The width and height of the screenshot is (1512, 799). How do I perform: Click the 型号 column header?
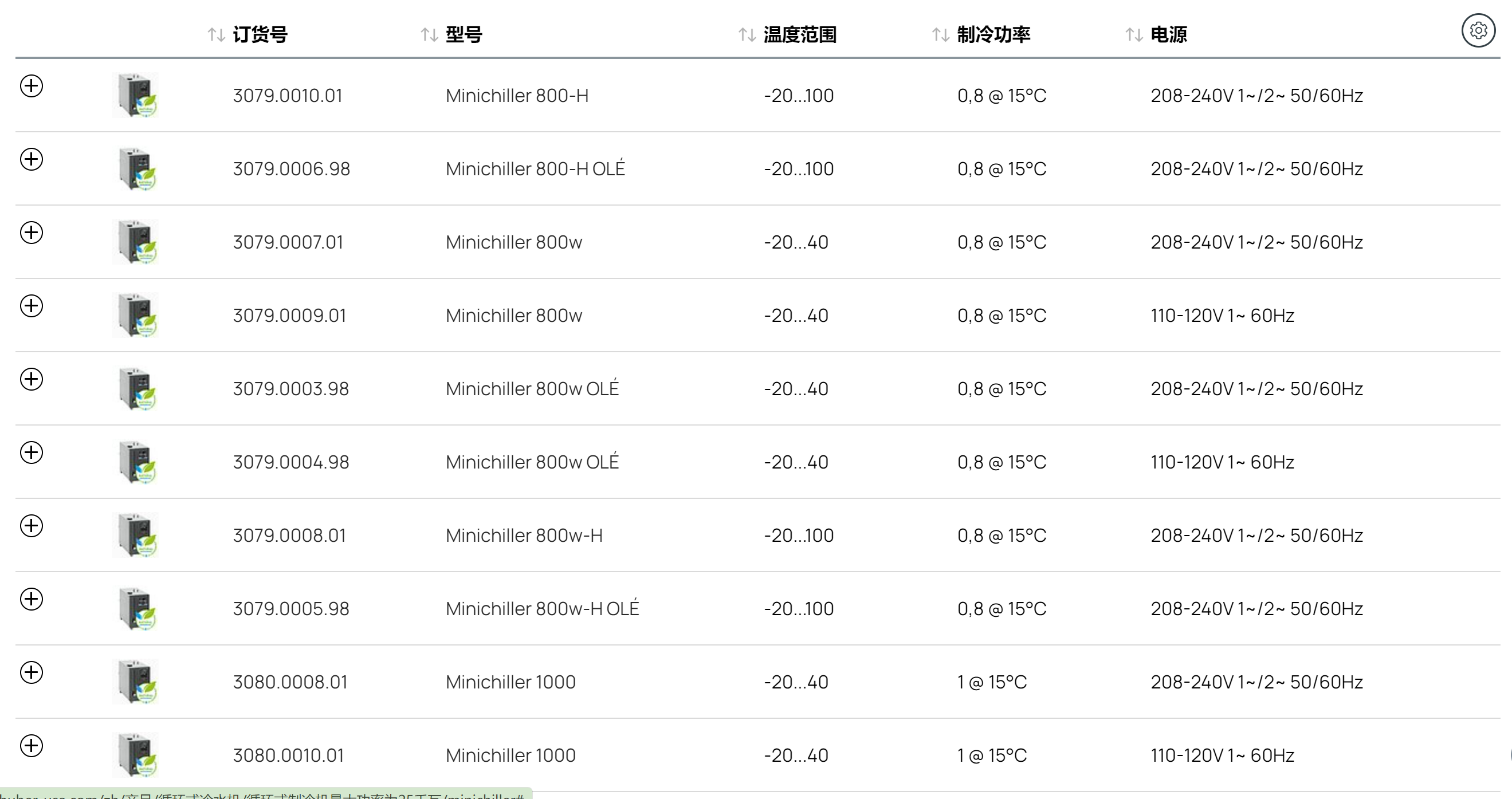pos(464,34)
